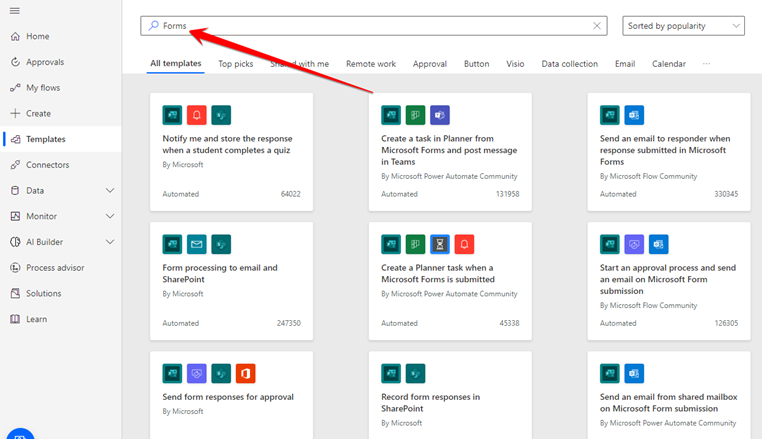
Task: Open My flows label in sidebar
Action: point(43,88)
